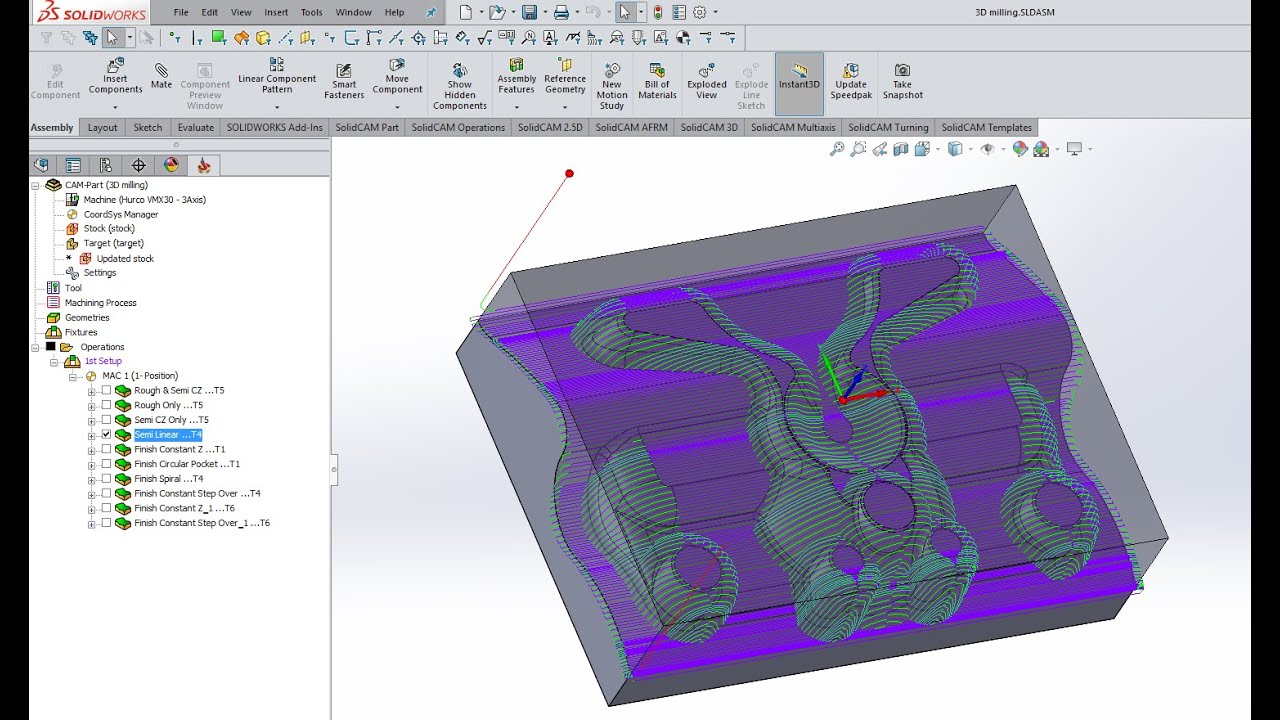
Task: Check the Semi CZ Only operation checkbox
Action: click(106, 420)
